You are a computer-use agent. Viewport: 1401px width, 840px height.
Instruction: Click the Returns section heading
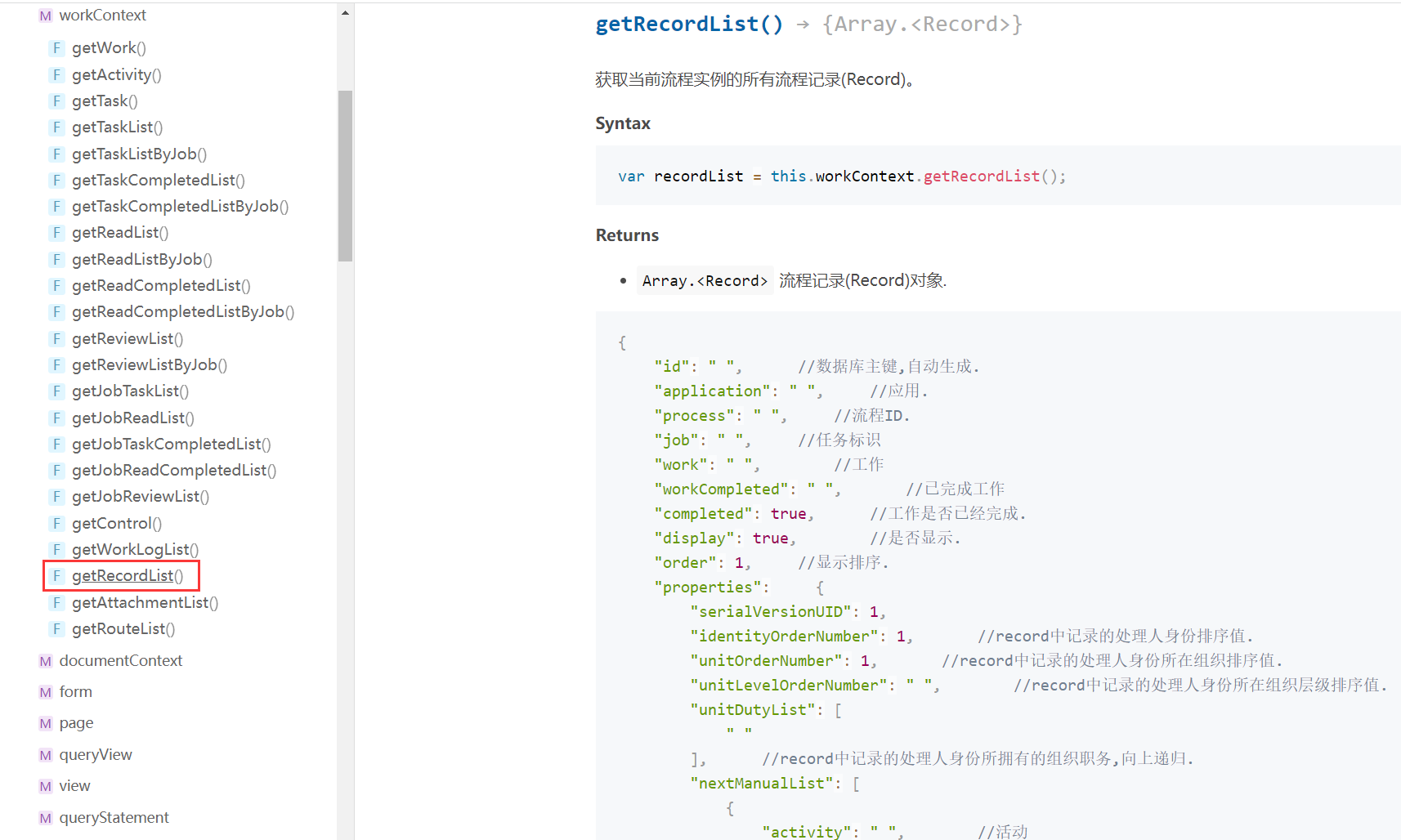click(x=627, y=235)
